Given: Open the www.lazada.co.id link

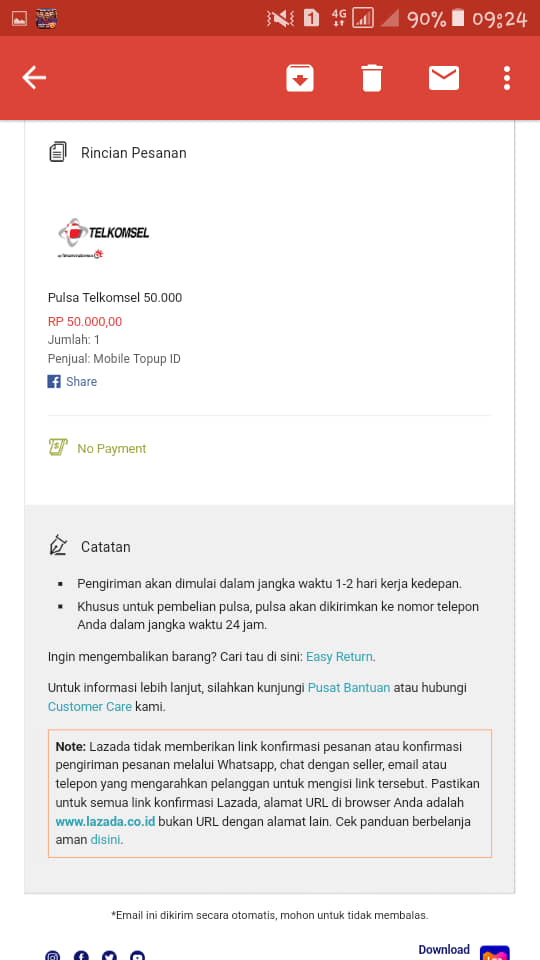Looking at the screenshot, I should pyautogui.click(x=105, y=822).
